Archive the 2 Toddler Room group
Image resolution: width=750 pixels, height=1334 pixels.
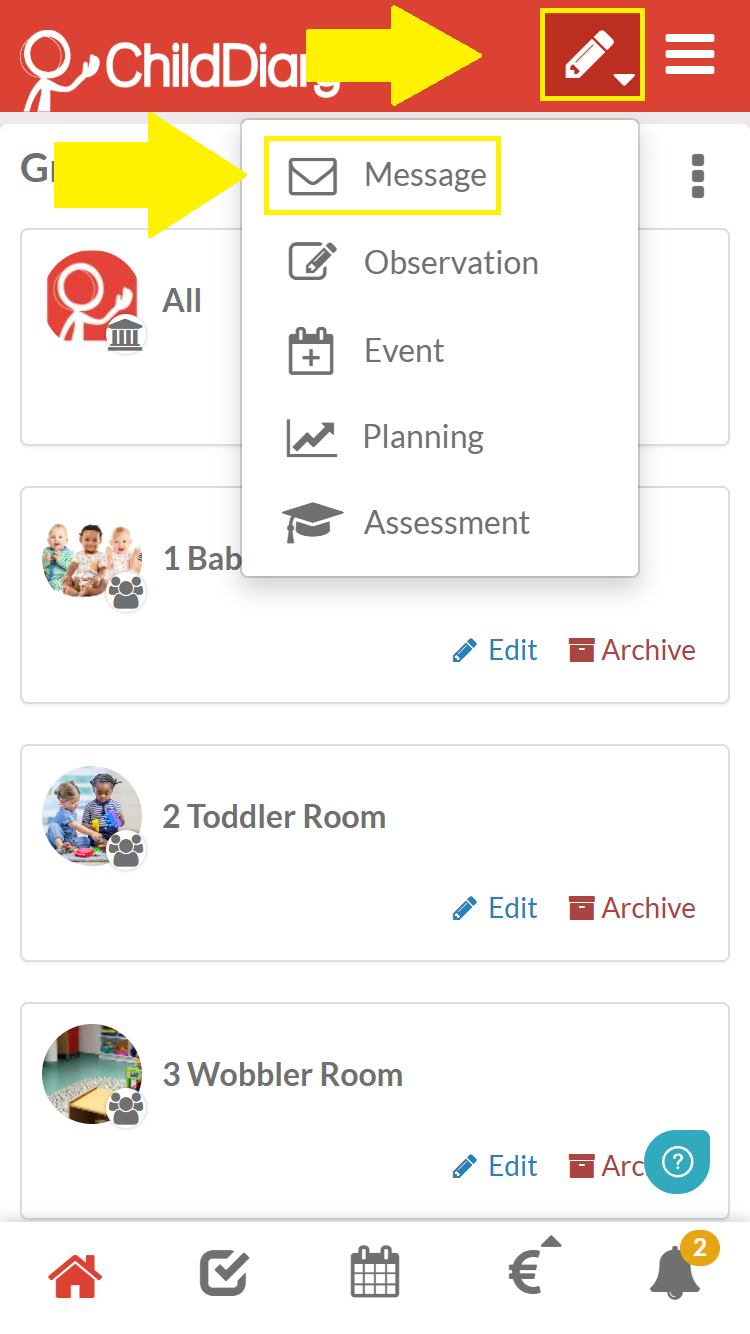(x=632, y=908)
